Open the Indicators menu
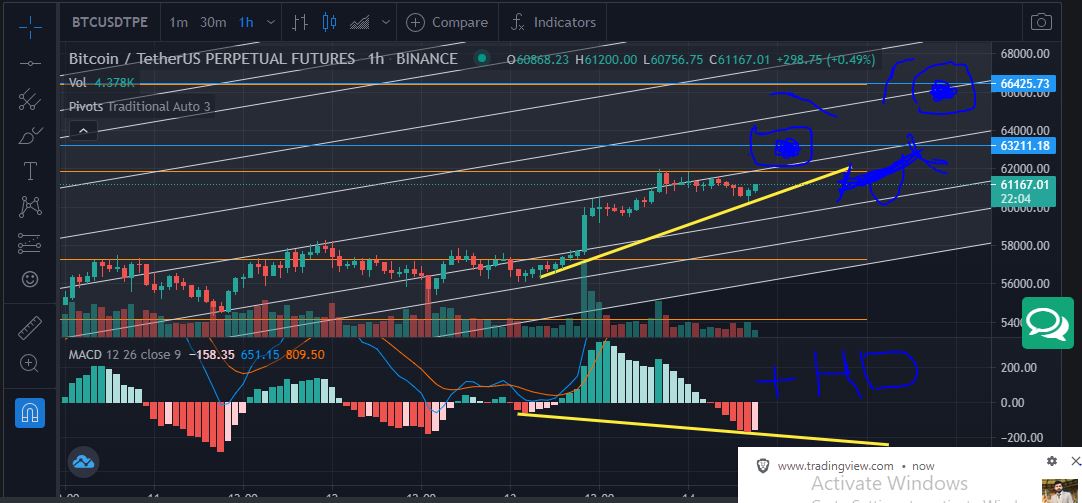 pyautogui.click(x=553, y=22)
